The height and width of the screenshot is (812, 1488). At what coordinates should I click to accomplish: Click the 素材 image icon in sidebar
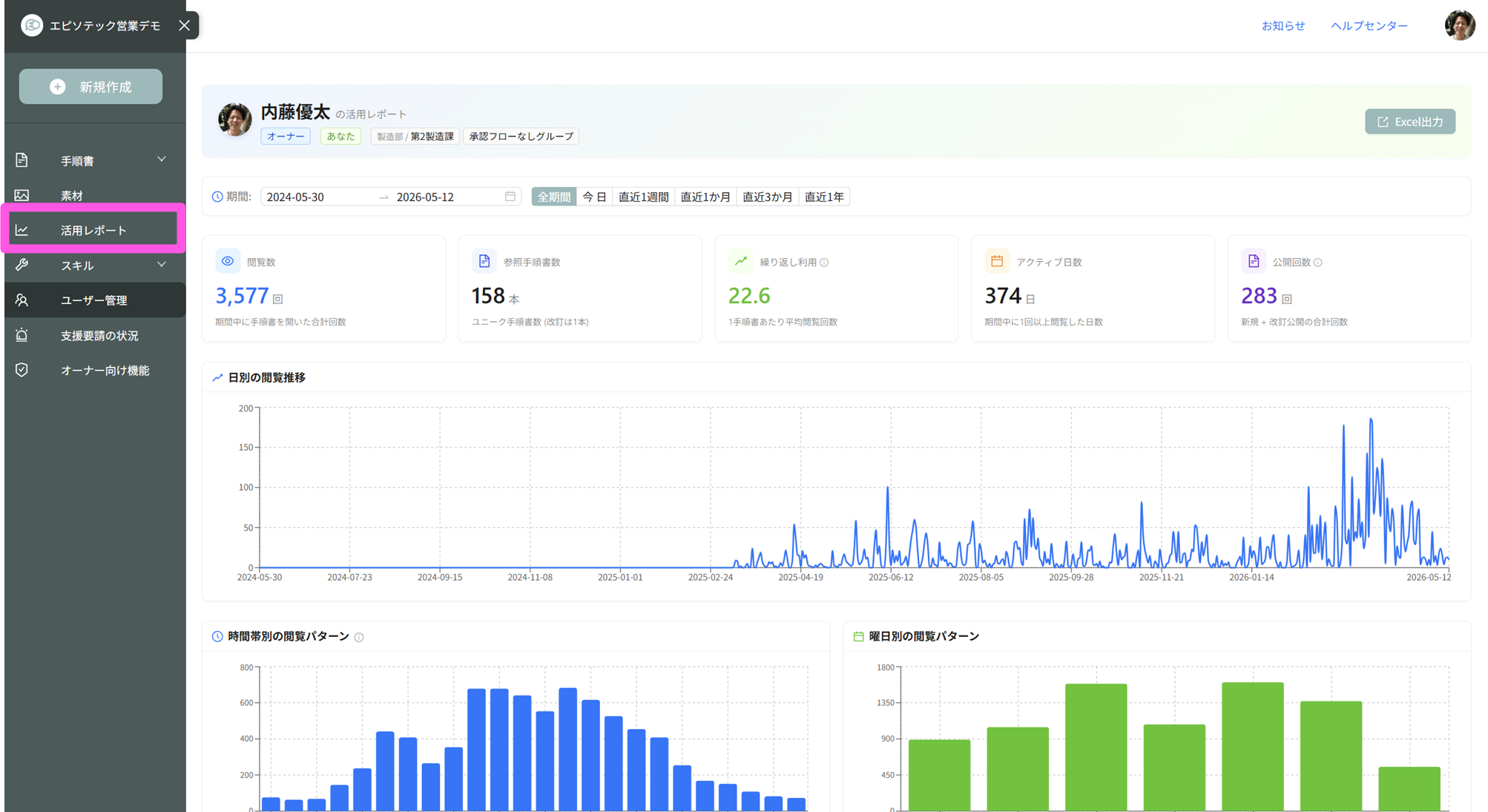tap(22, 195)
